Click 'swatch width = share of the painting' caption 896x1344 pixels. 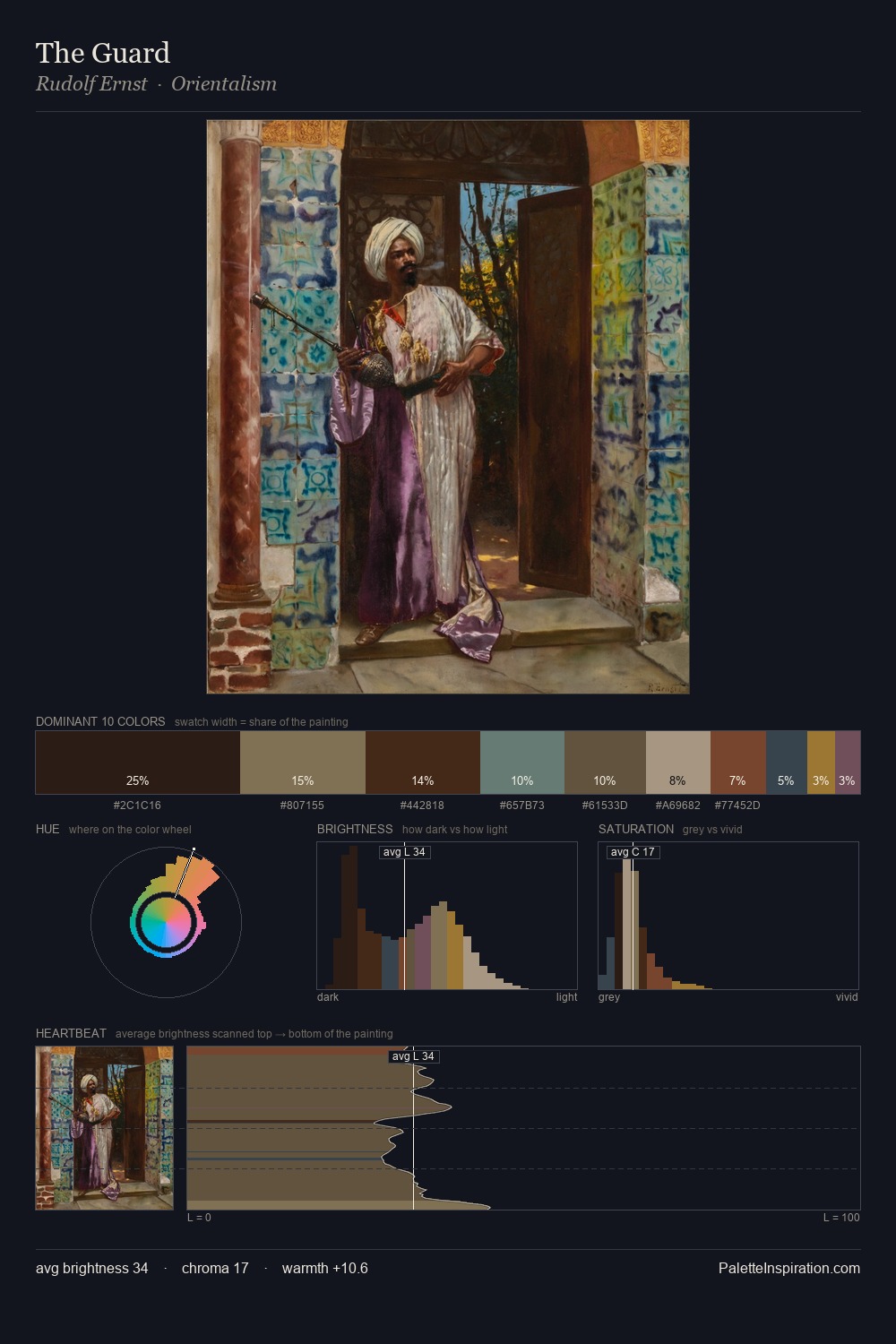[x=262, y=722]
